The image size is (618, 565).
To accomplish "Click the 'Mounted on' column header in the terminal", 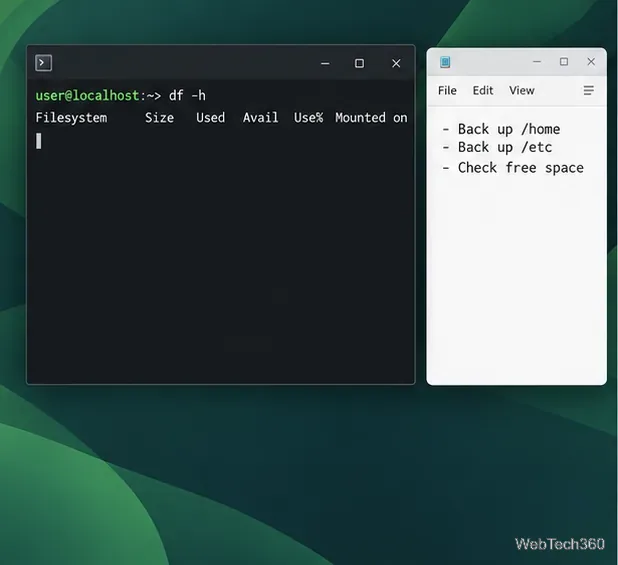I will coord(371,118).
